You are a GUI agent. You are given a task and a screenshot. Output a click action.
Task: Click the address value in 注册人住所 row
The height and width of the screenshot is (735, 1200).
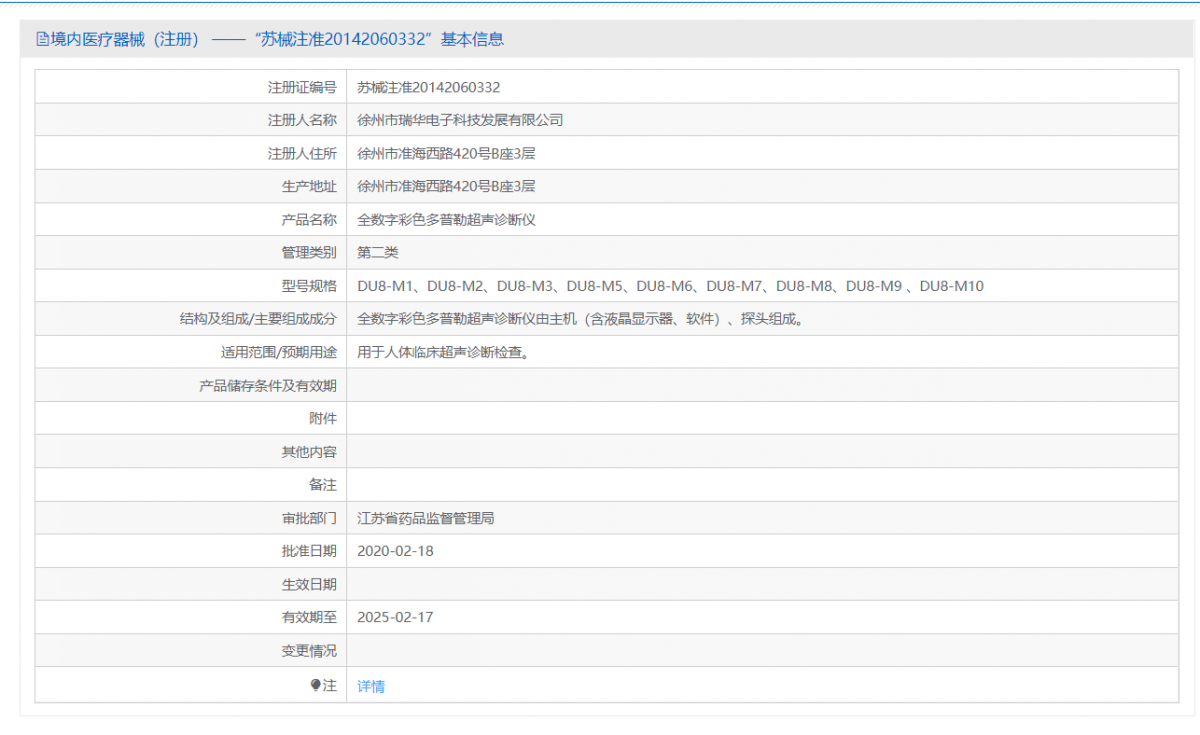(x=447, y=153)
